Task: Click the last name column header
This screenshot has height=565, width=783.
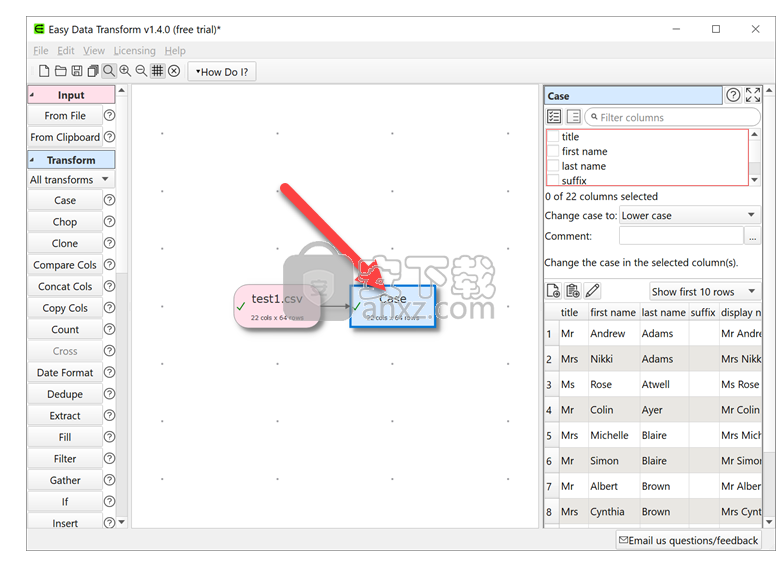Action: 663,312
